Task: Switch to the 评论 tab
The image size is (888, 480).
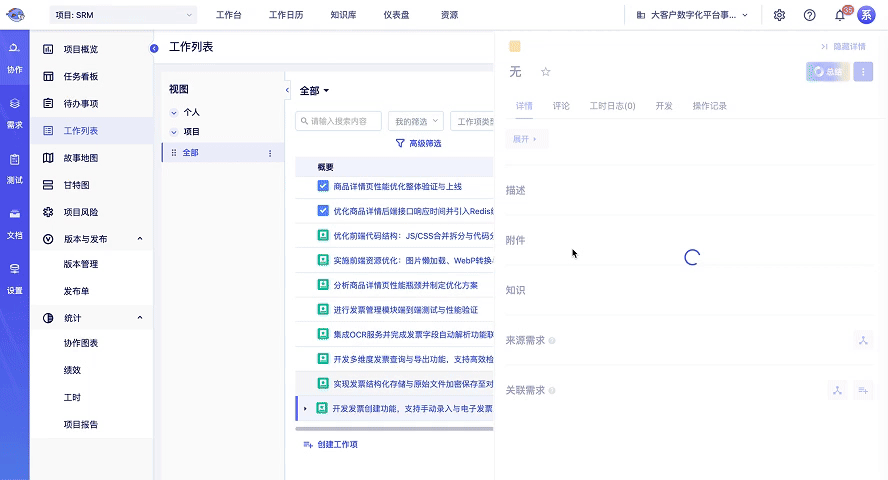Action: point(561,105)
